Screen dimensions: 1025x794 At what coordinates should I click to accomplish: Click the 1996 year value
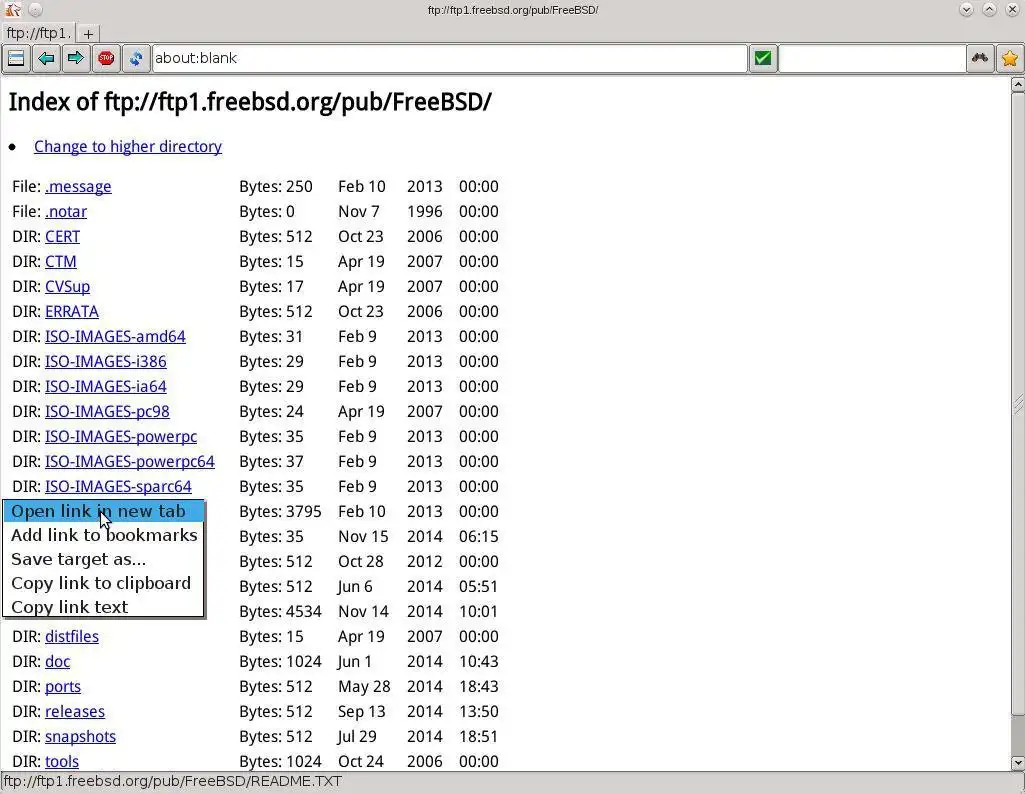[x=425, y=212]
